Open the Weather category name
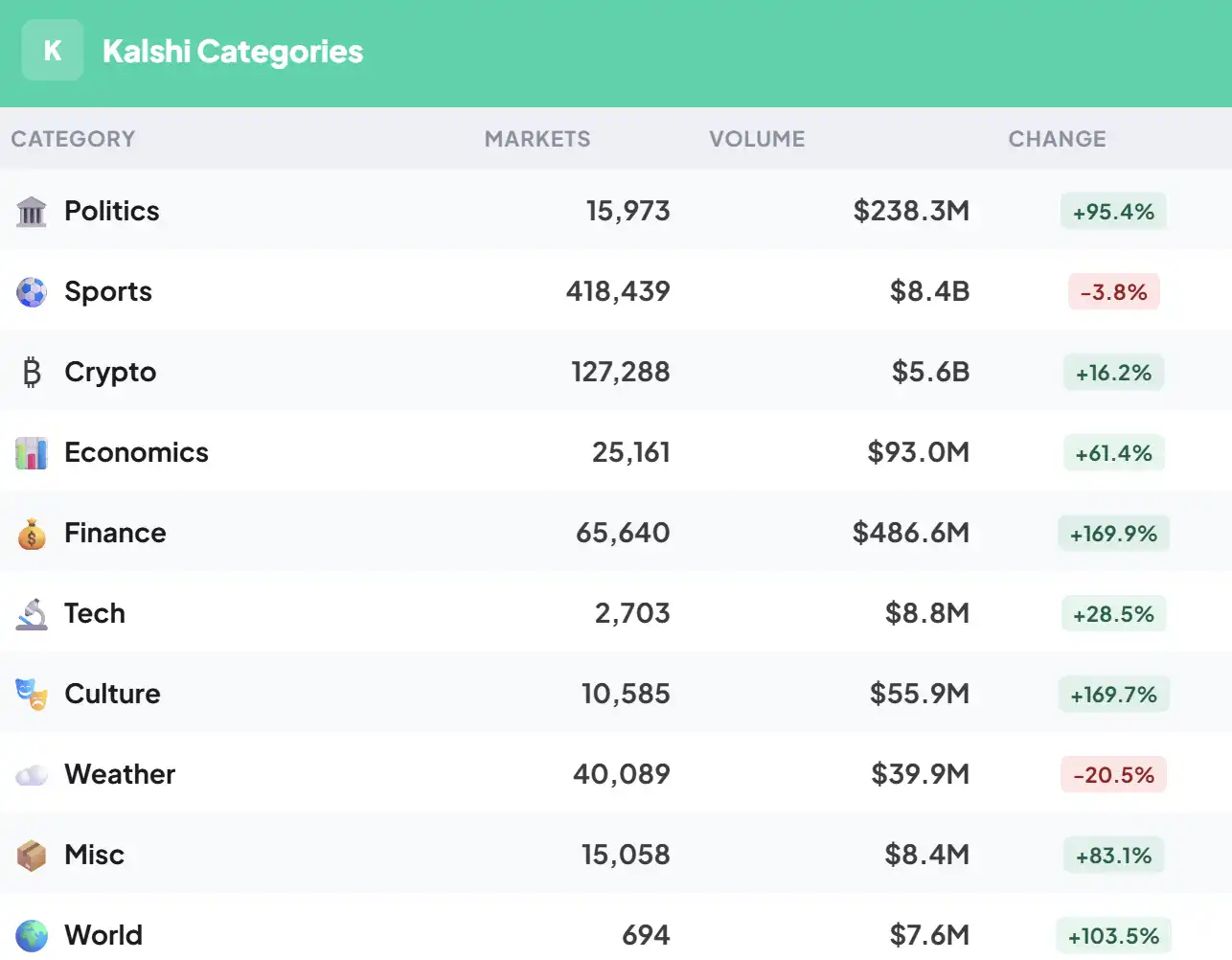Viewport: 1232px width, 960px height. click(x=120, y=774)
